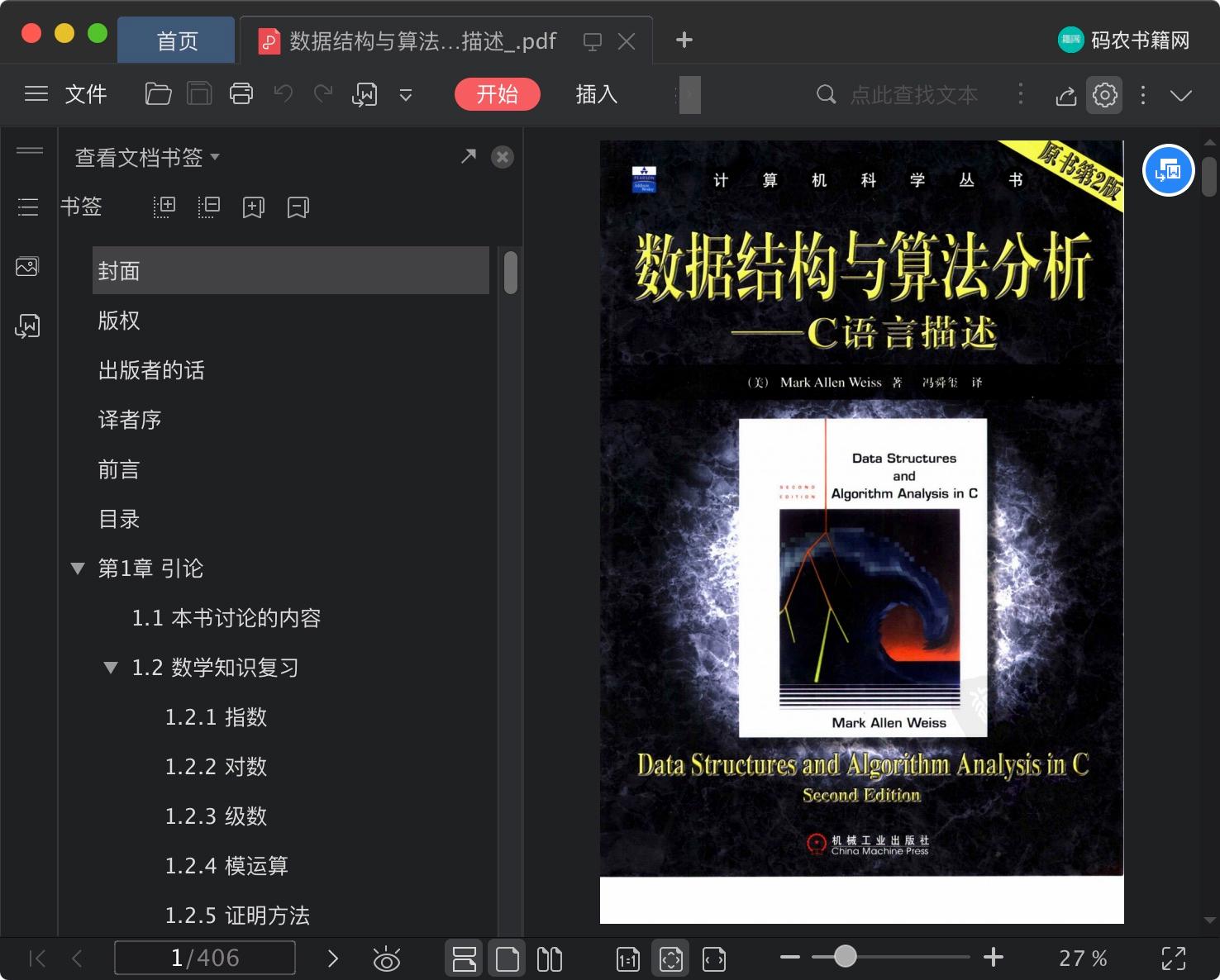The width and height of the screenshot is (1220, 980).
Task: Toggle the sidebar collapse handle at top
Action: [x=30, y=150]
